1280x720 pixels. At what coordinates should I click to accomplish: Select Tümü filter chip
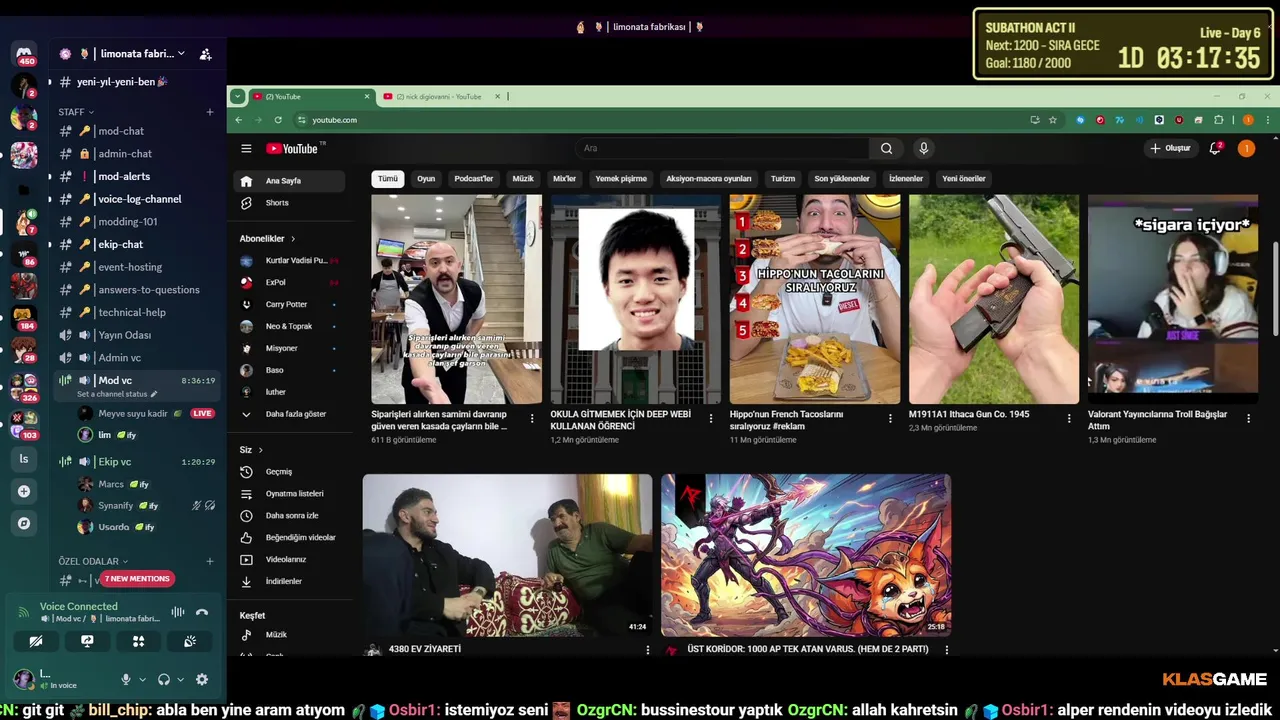[387, 179]
